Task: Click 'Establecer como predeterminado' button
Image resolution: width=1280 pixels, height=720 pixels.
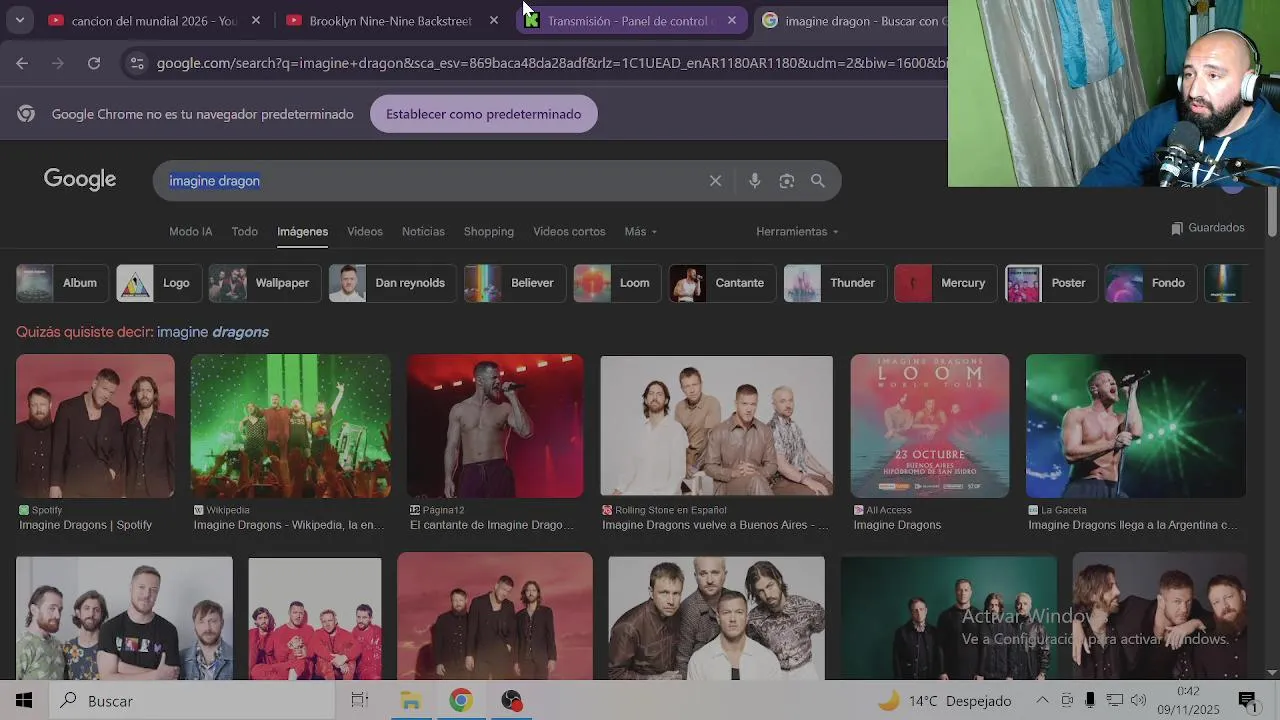Action: (x=484, y=114)
